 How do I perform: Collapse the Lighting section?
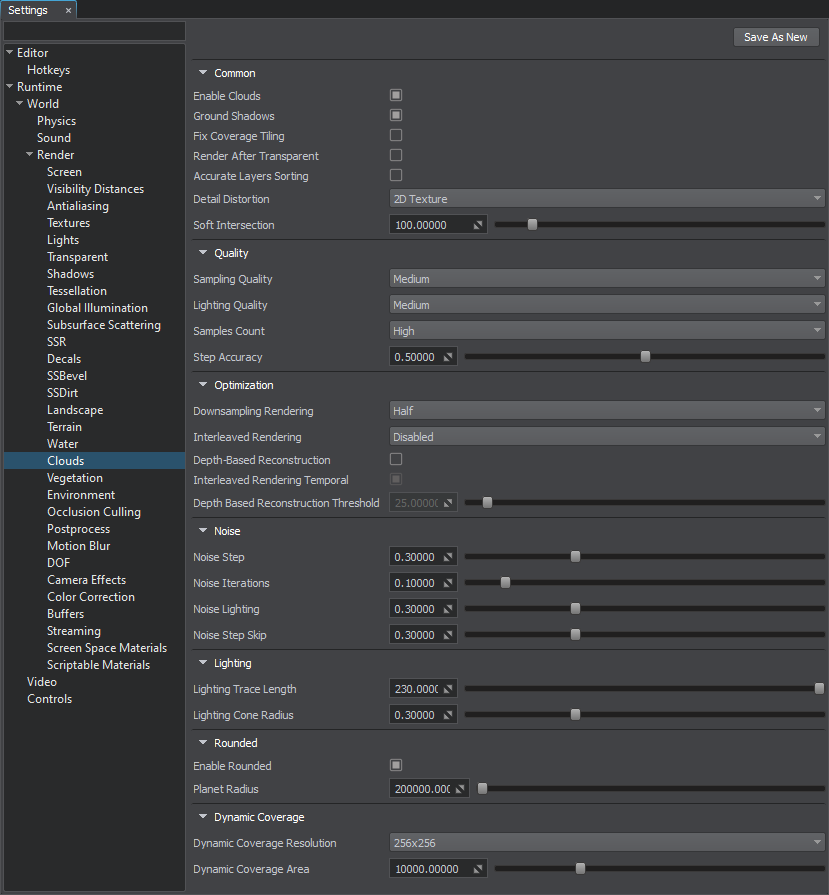pyautogui.click(x=203, y=663)
